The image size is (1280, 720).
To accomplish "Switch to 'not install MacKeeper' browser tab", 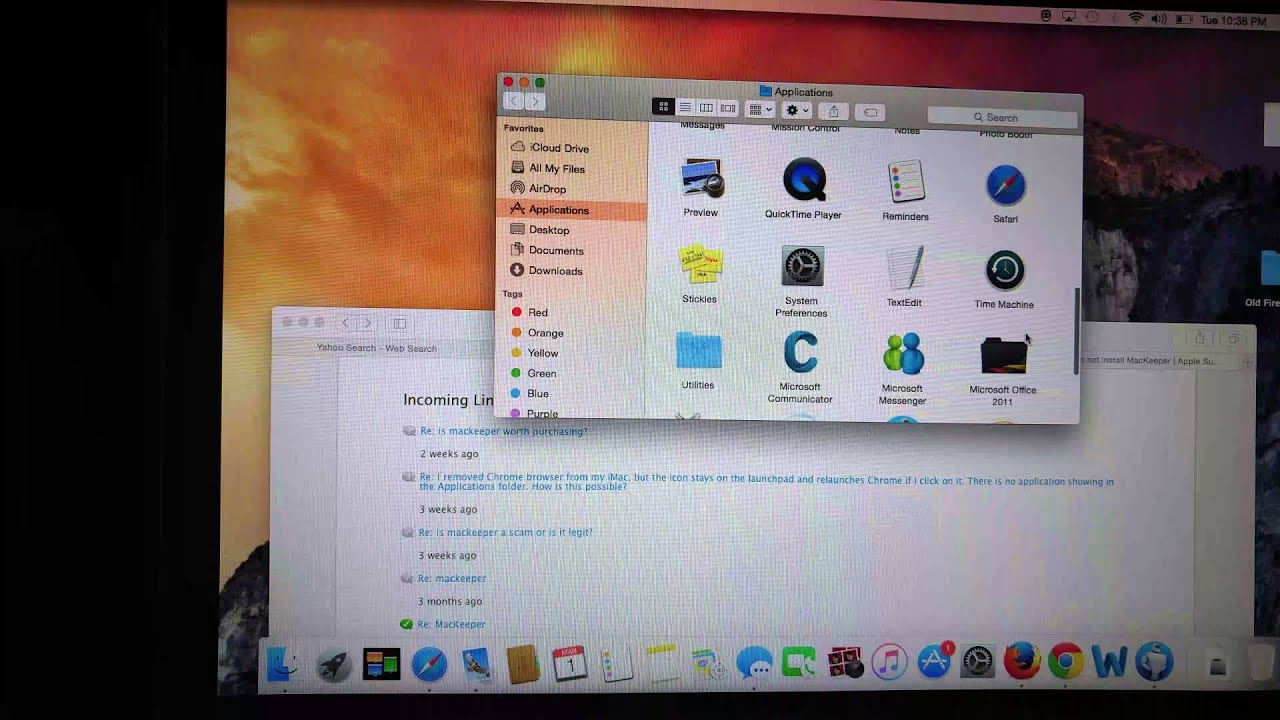I will 1150,361.
